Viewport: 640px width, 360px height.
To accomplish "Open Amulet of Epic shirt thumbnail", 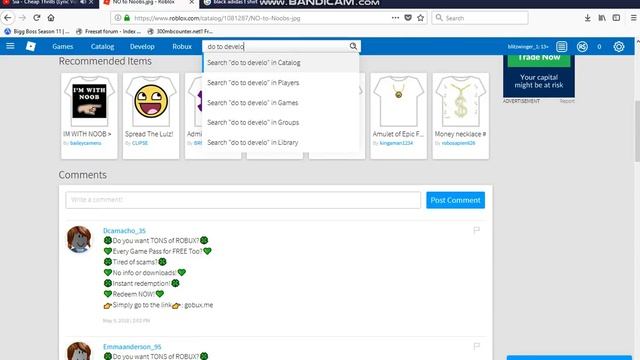I will click(x=398, y=101).
